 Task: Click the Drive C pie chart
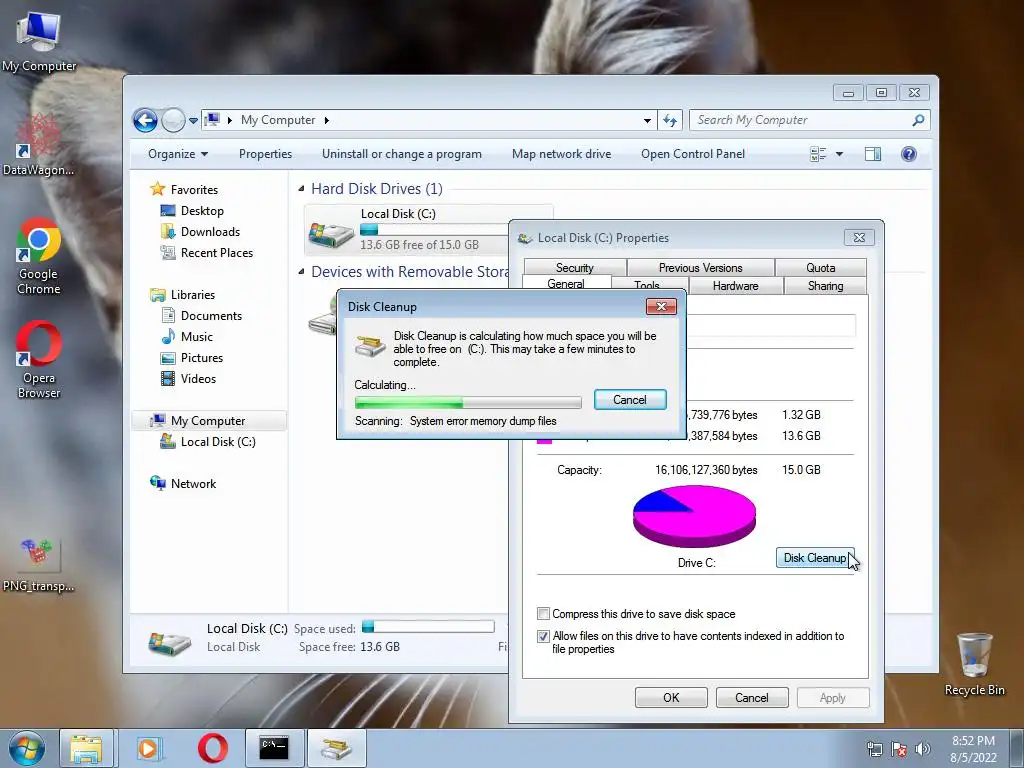(694, 516)
